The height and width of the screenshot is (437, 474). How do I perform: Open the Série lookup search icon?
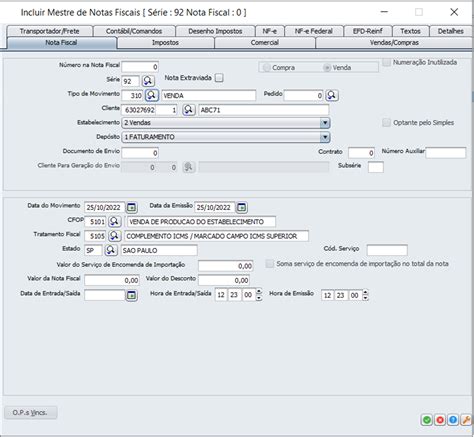(148, 81)
